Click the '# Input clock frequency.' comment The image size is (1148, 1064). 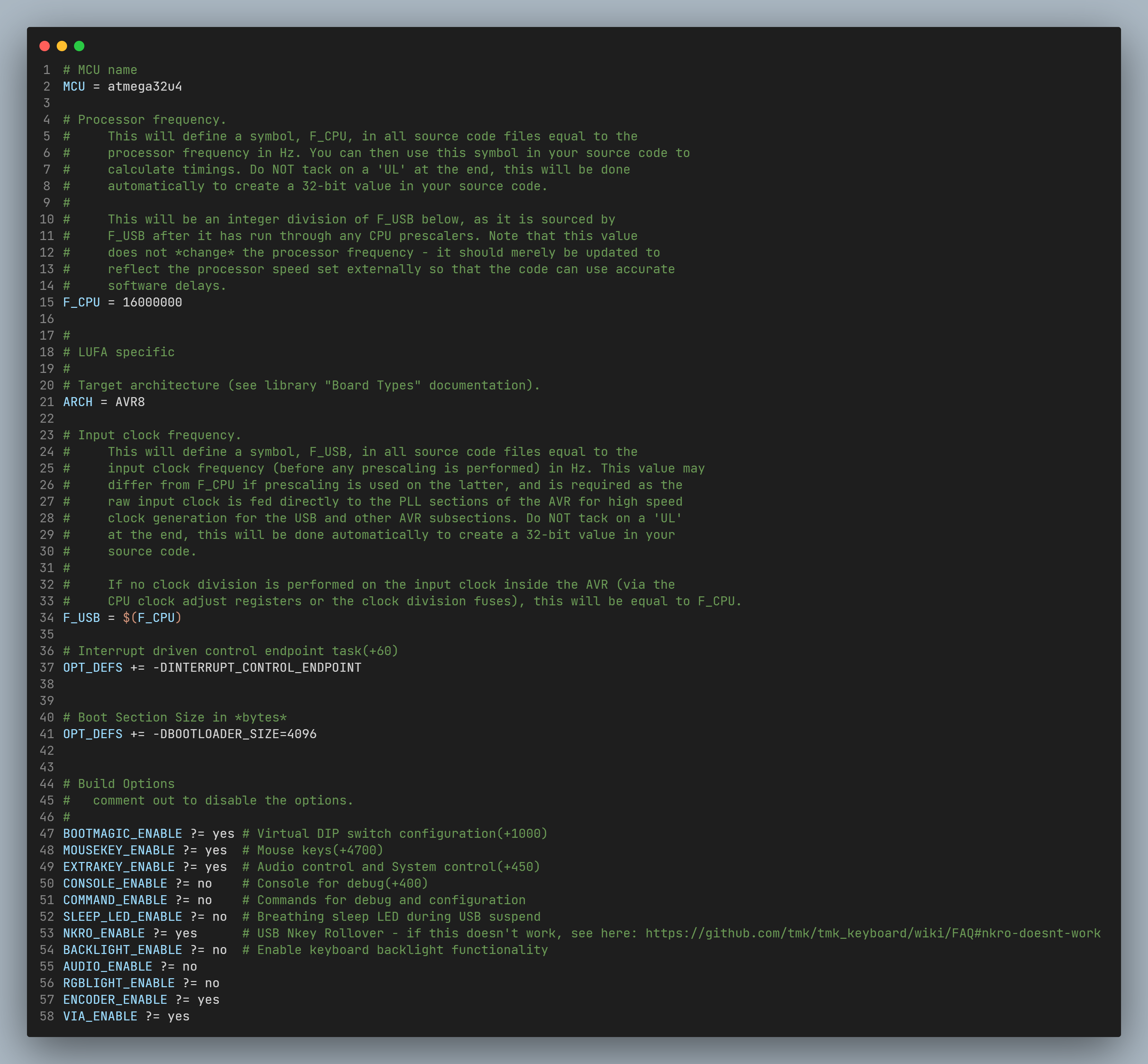click(152, 435)
